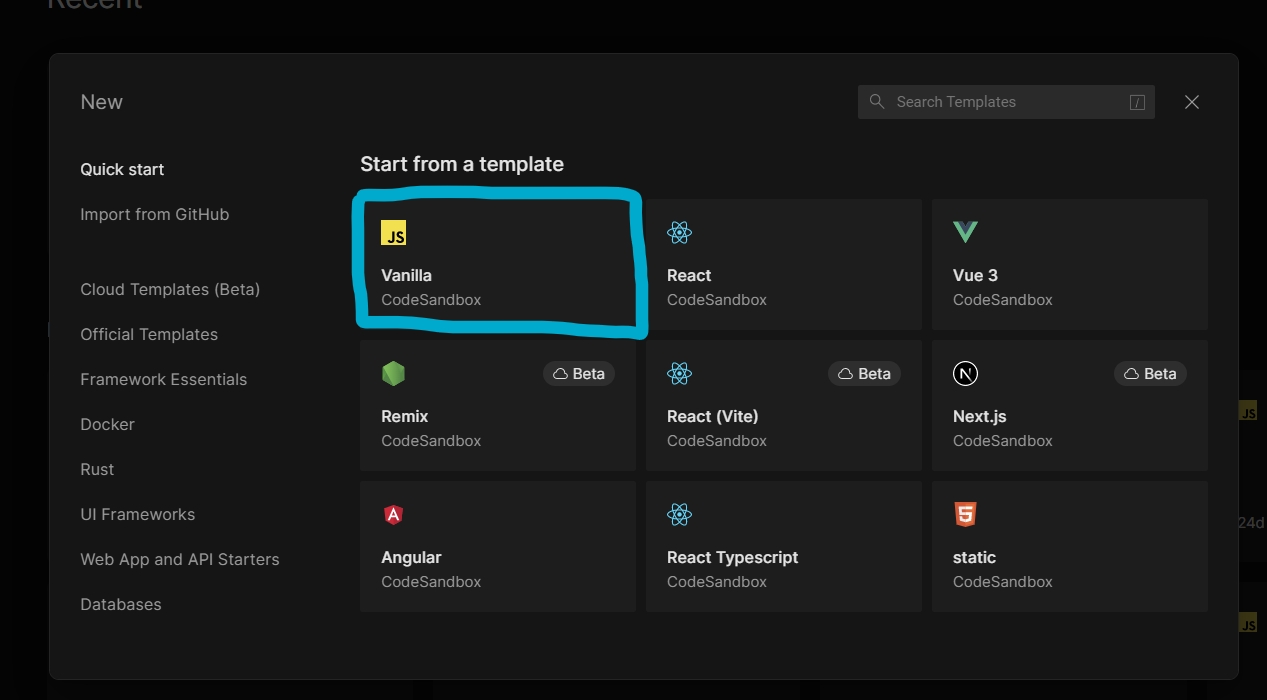This screenshot has width=1267, height=700.
Task: Select Quick start in the sidebar
Action: tap(122, 170)
